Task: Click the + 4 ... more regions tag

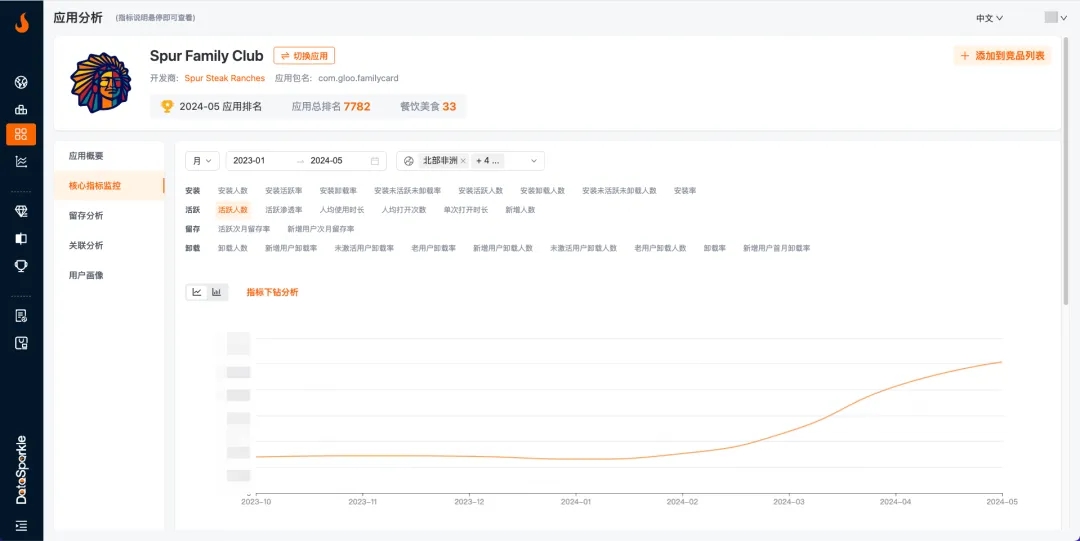Action: [488, 161]
